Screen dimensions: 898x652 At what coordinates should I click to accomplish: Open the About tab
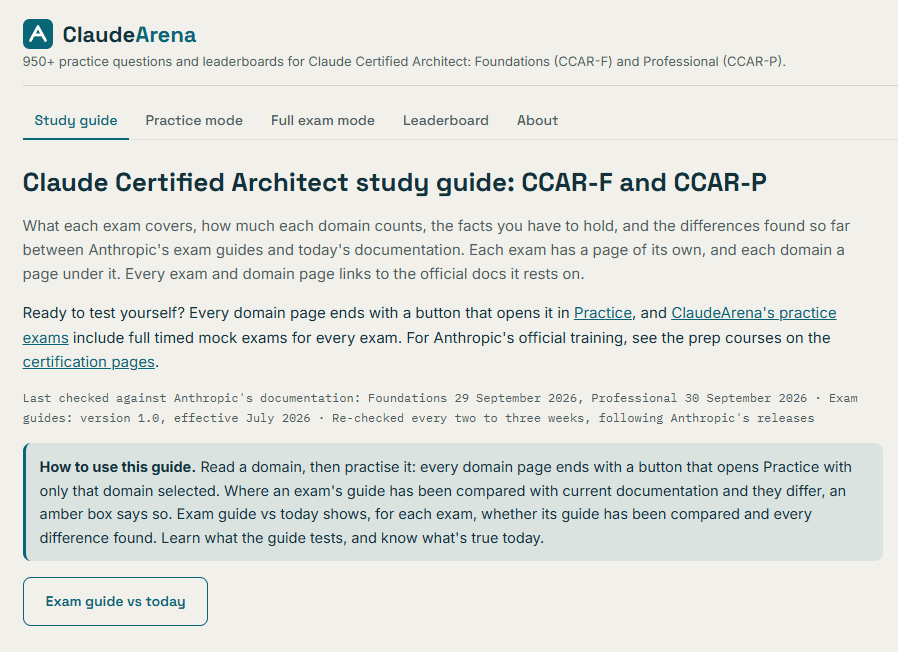pos(537,120)
